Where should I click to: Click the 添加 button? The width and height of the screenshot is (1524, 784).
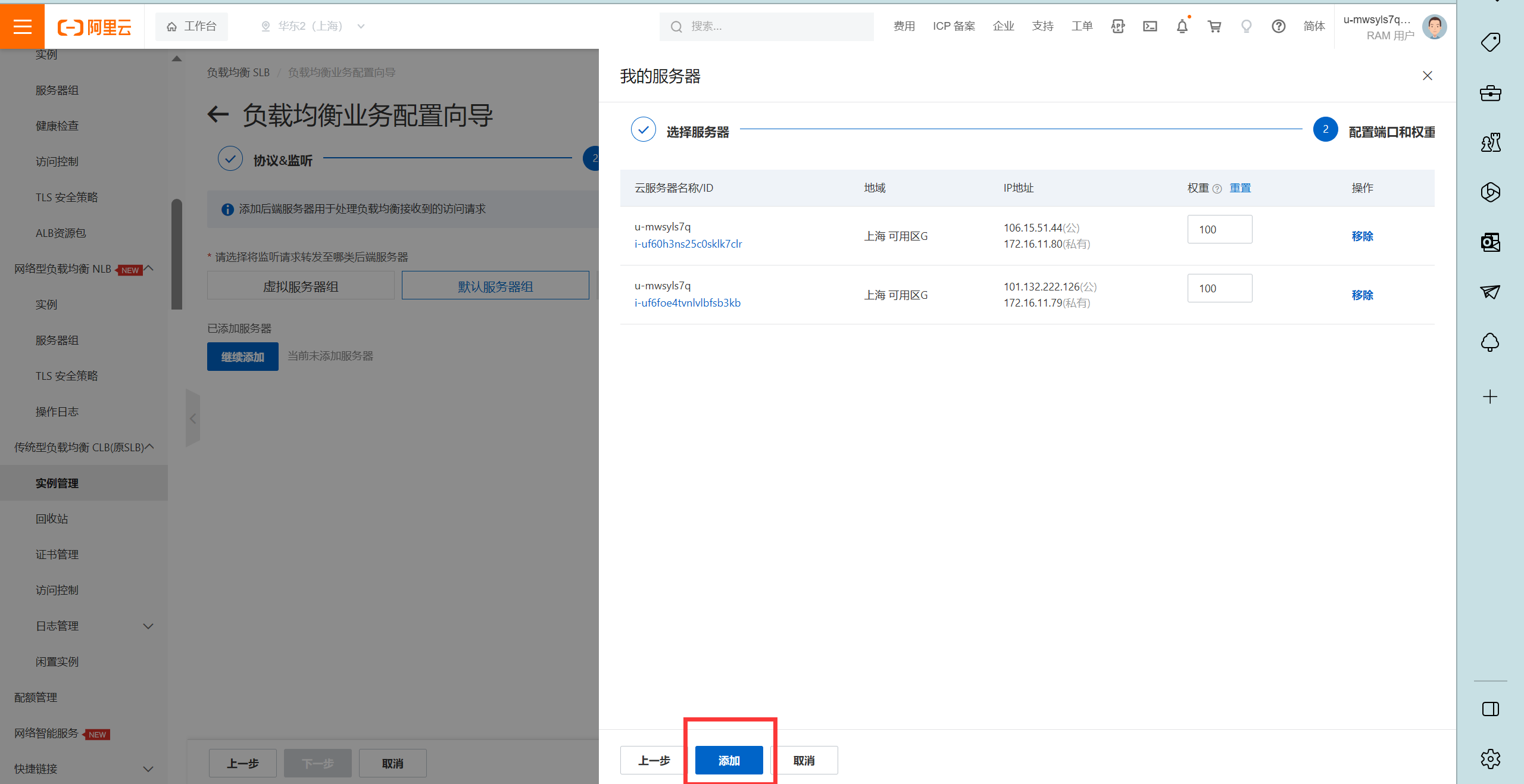point(729,760)
